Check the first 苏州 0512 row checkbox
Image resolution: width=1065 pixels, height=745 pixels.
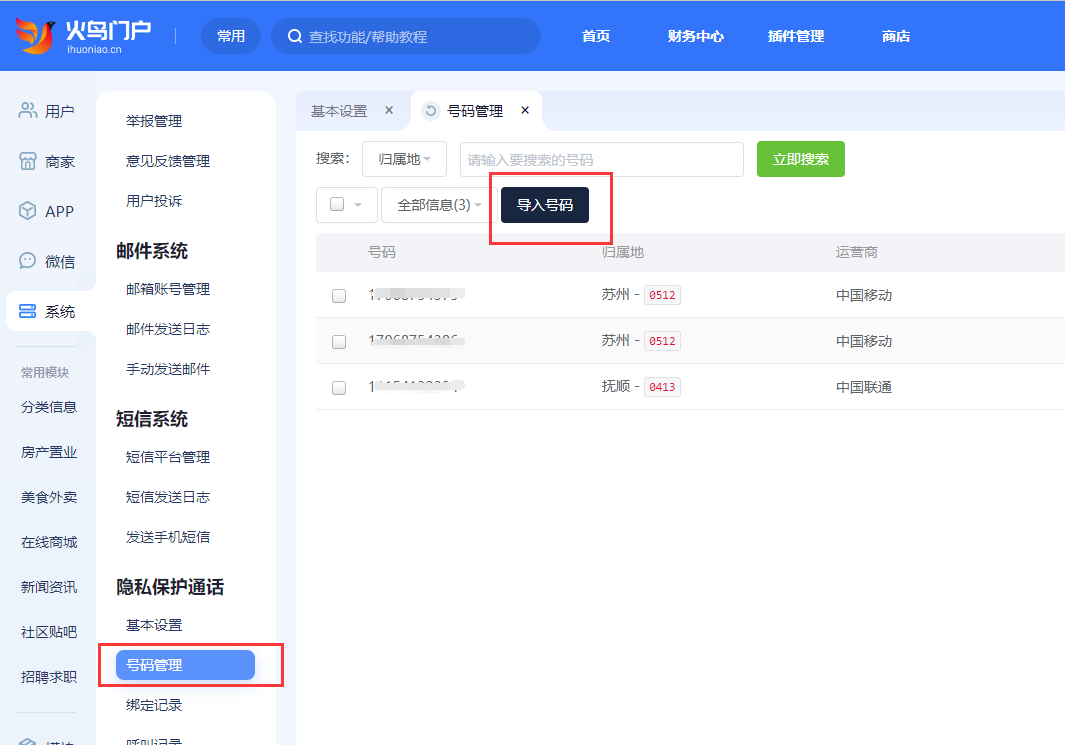pyautogui.click(x=339, y=296)
